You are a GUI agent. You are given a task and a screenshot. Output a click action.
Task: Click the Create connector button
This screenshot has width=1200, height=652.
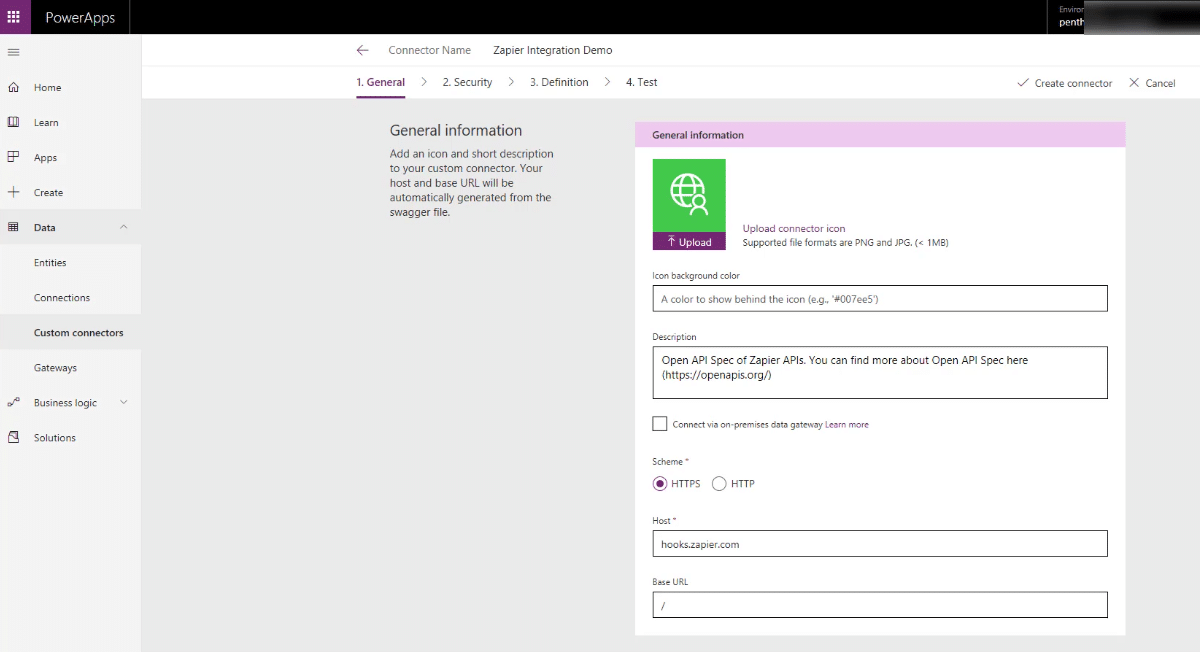(x=1064, y=83)
